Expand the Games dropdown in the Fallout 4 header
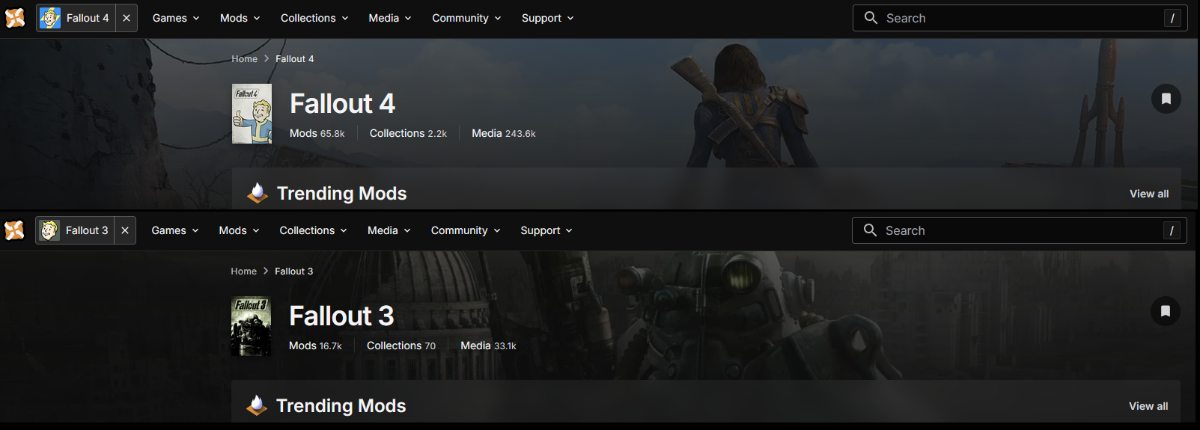The height and width of the screenshot is (430, 1200). click(175, 18)
